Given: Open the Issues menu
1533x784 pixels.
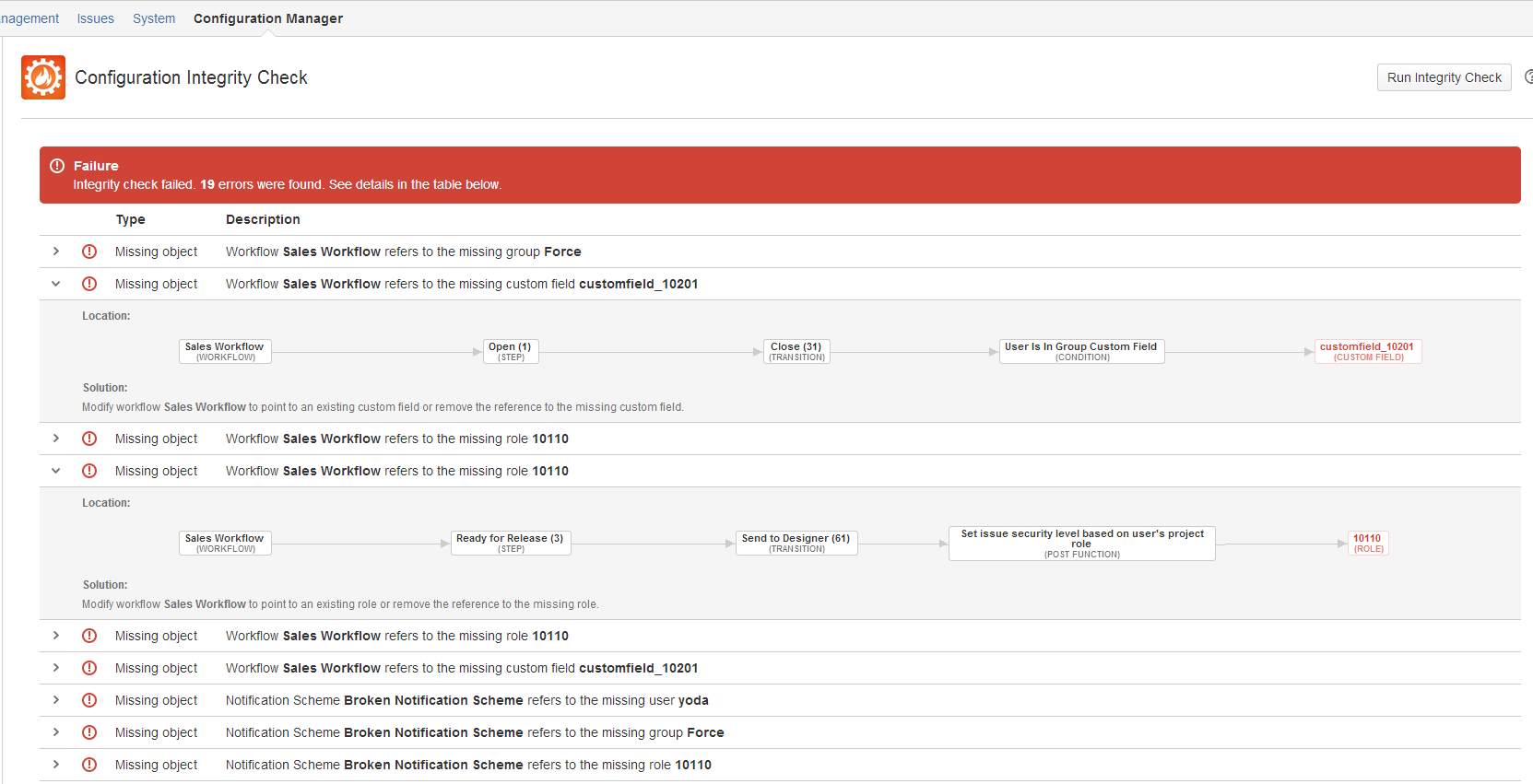Looking at the screenshot, I should pyautogui.click(x=96, y=18).
